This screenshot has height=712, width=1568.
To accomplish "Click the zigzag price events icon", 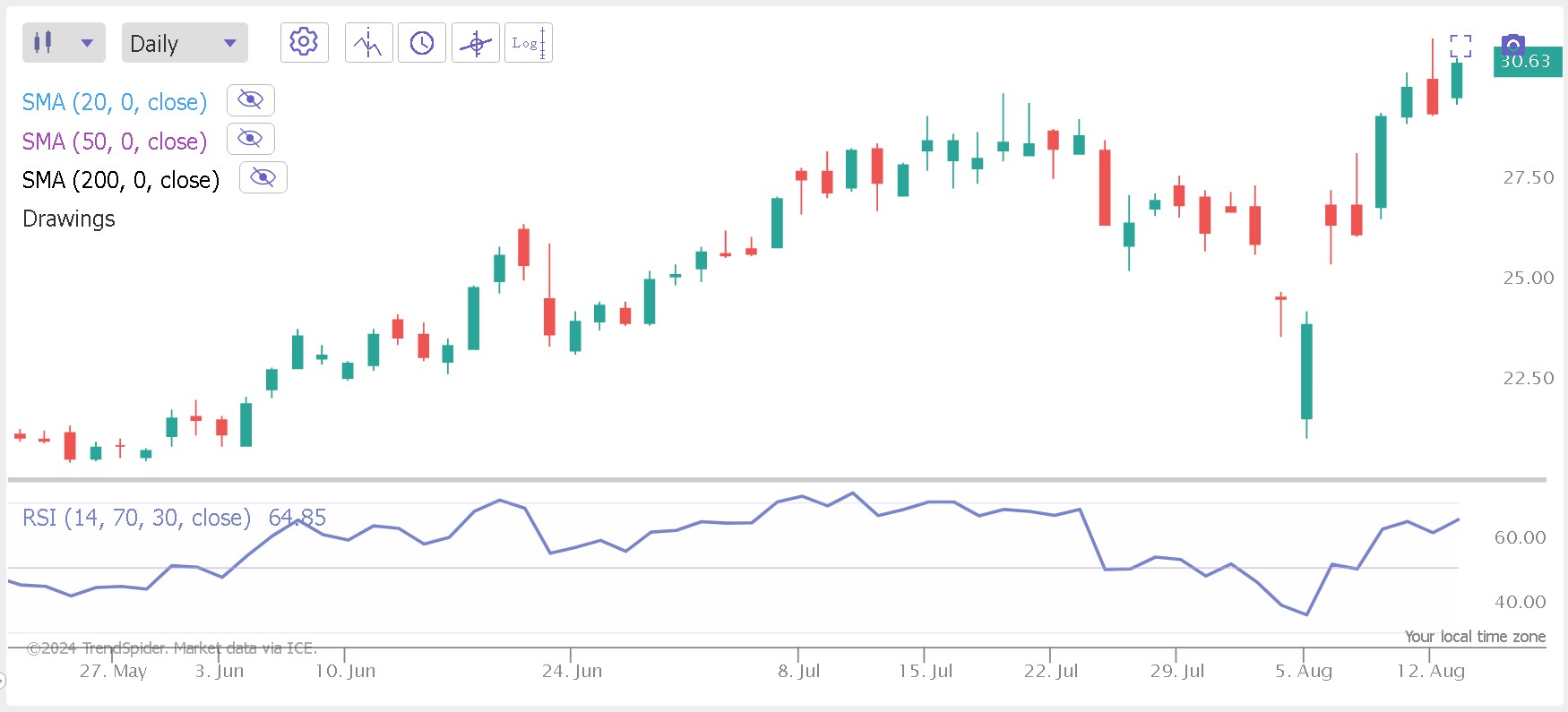I will [368, 42].
